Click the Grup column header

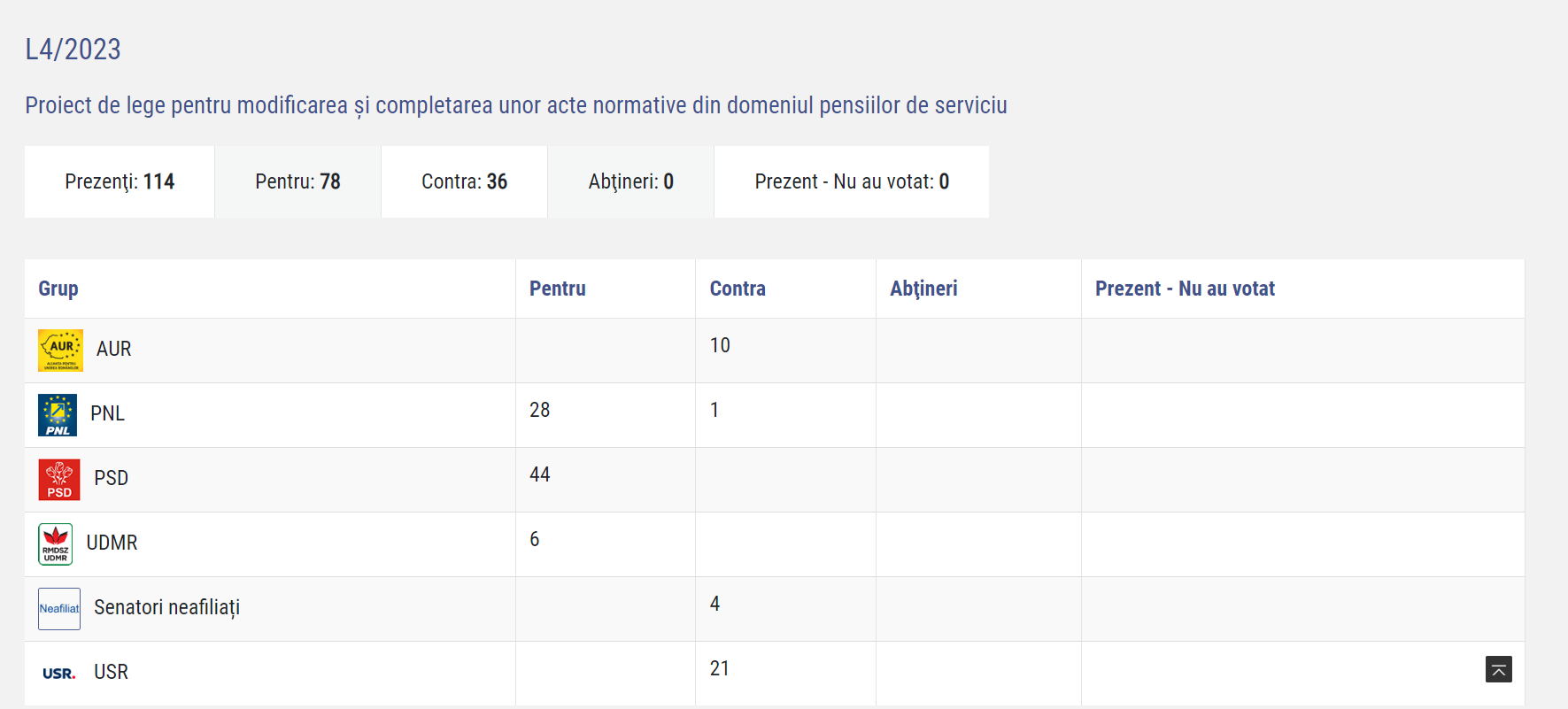(58, 289)
